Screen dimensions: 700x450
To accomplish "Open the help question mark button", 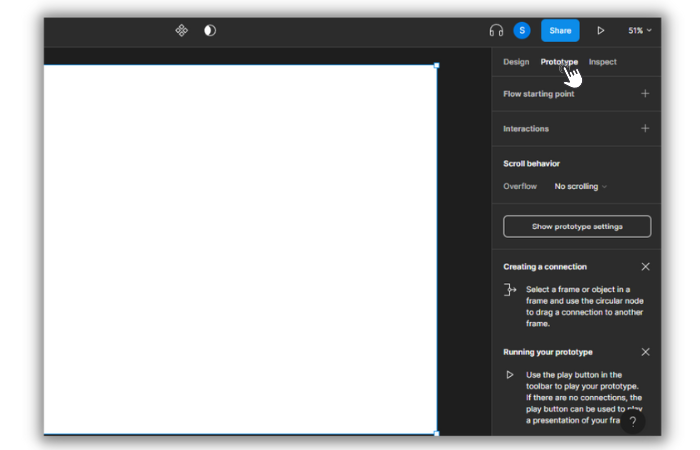I will click(x=632, y=421).
